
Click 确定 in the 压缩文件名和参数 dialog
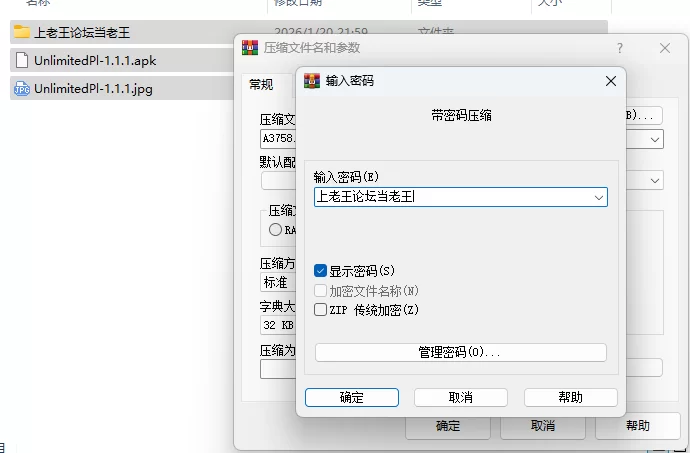tap(448, 426)
